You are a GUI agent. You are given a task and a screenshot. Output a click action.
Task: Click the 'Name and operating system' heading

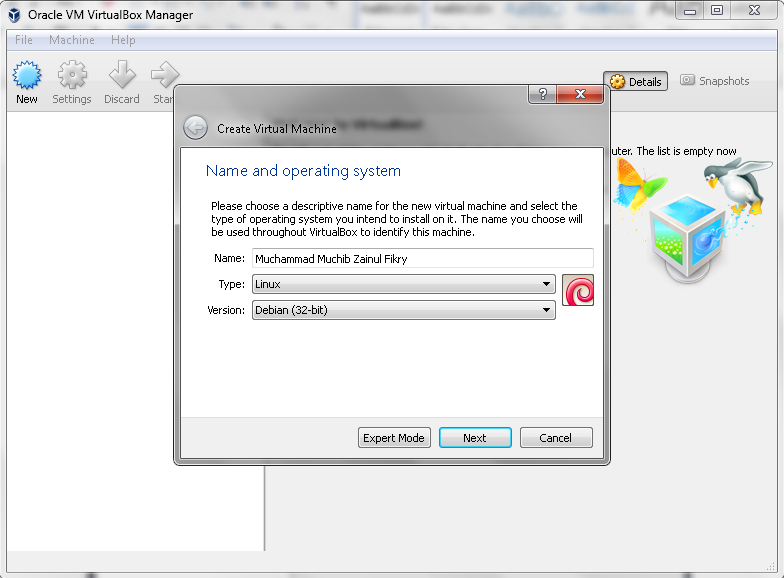click(x=303, y=171)
